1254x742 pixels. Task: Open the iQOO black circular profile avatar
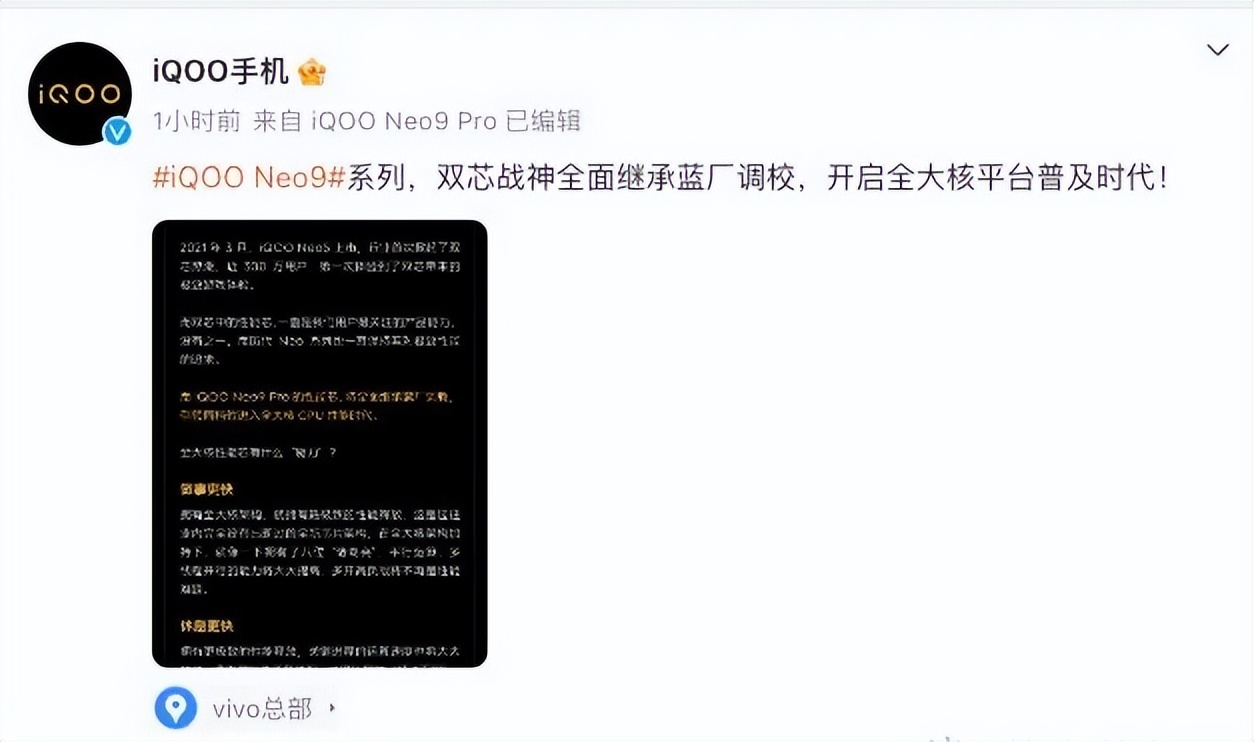pos(80,93)
